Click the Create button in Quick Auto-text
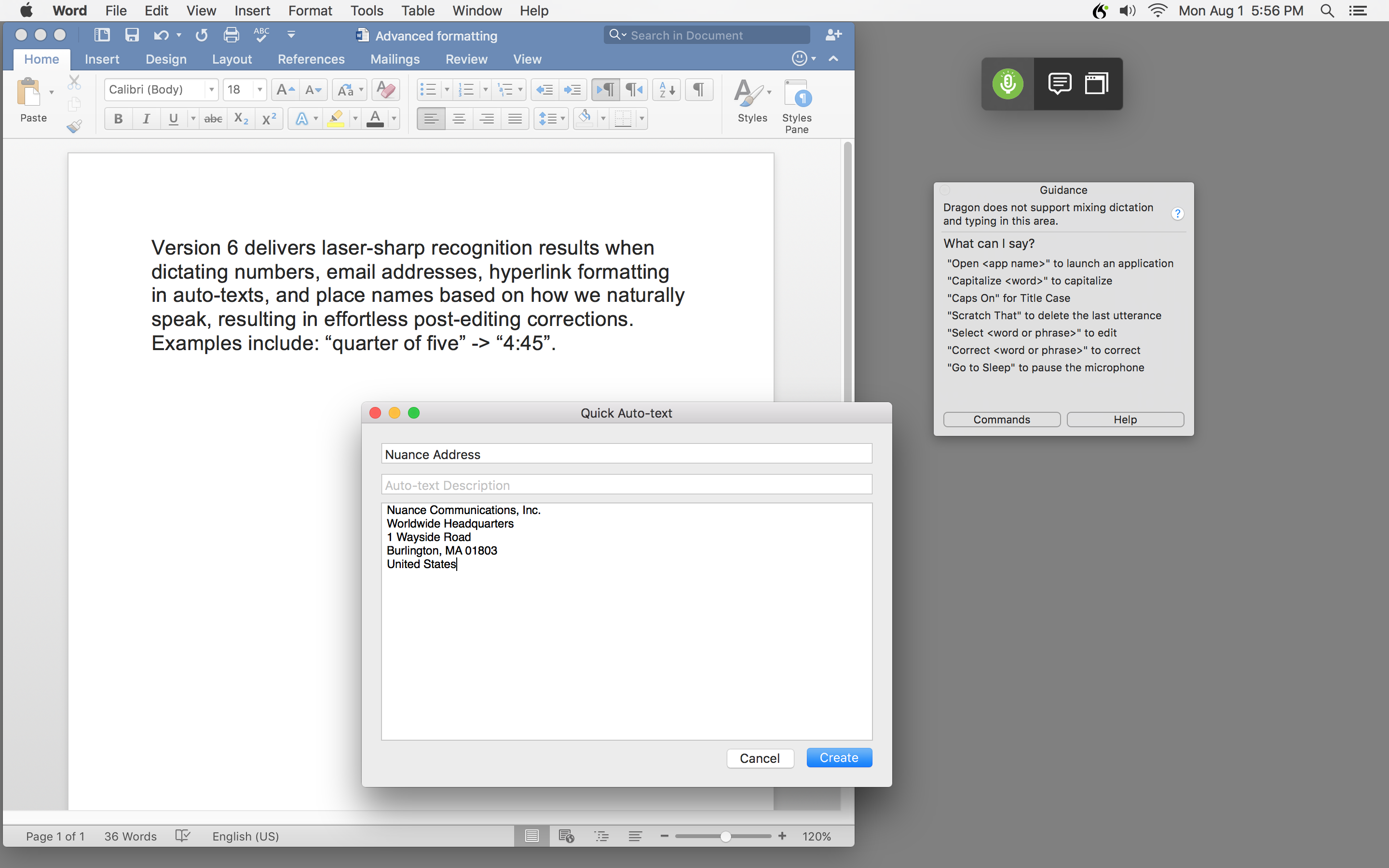1389x868 pixels. (x=839, y=758)
